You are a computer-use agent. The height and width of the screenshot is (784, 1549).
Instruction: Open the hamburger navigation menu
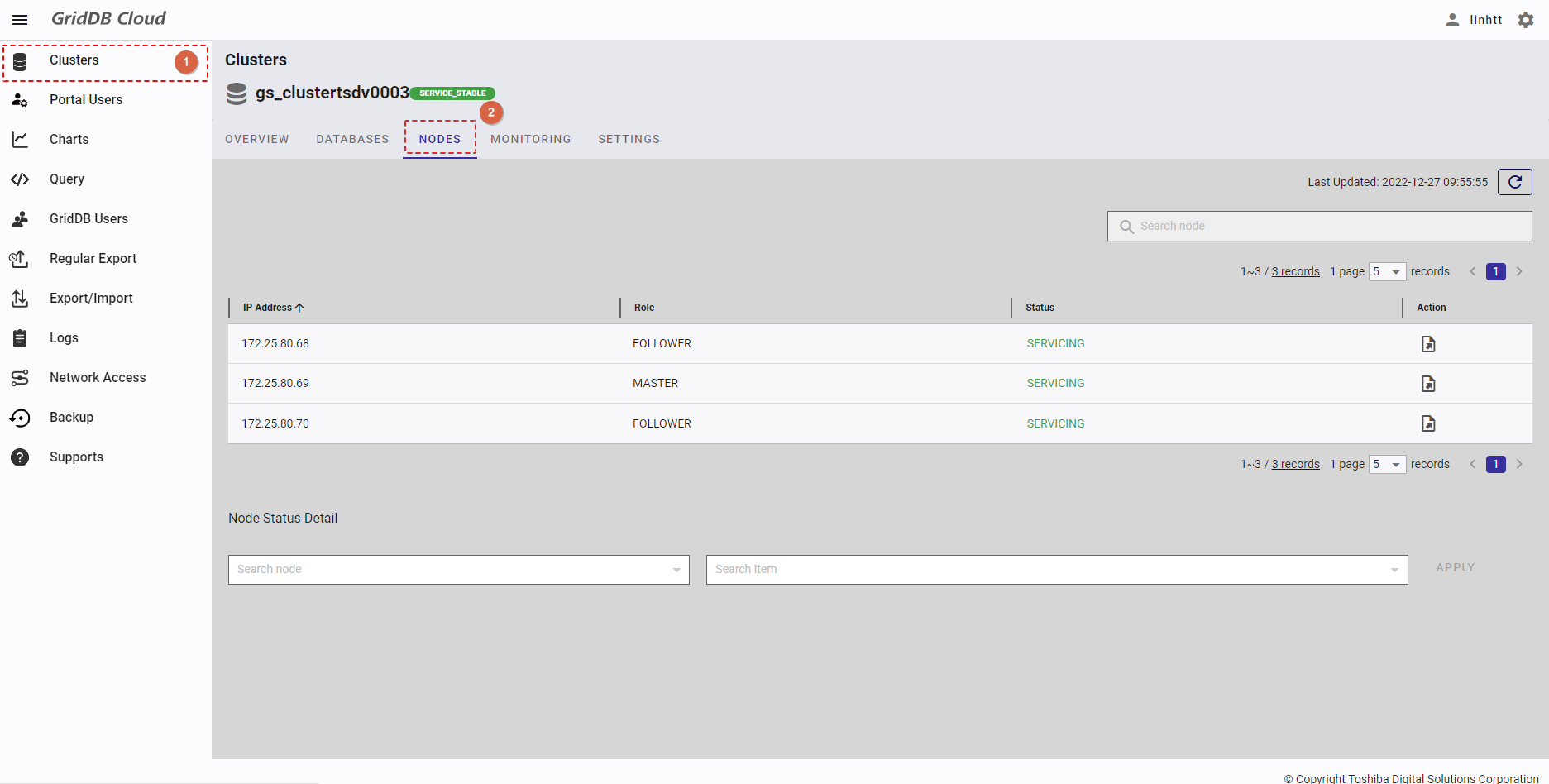(20, 20)
